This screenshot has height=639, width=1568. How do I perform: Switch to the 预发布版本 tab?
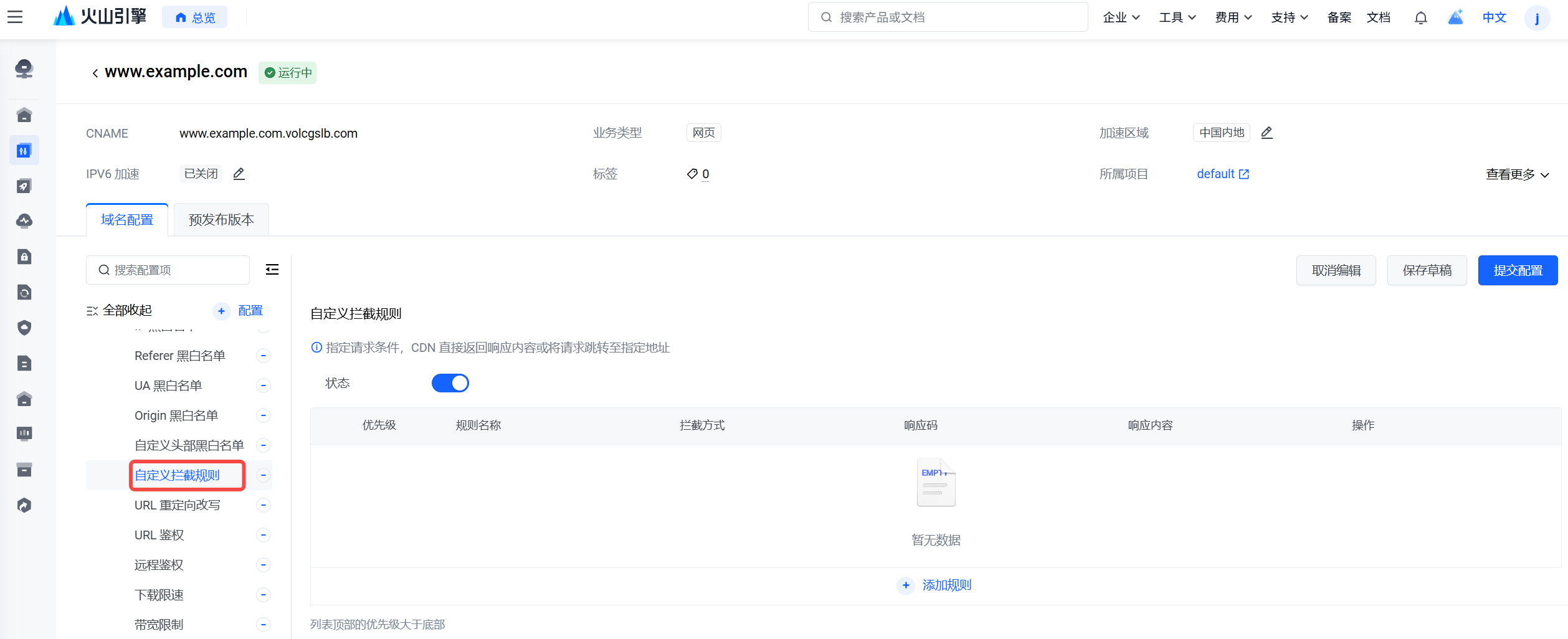(x=221, y=220)
